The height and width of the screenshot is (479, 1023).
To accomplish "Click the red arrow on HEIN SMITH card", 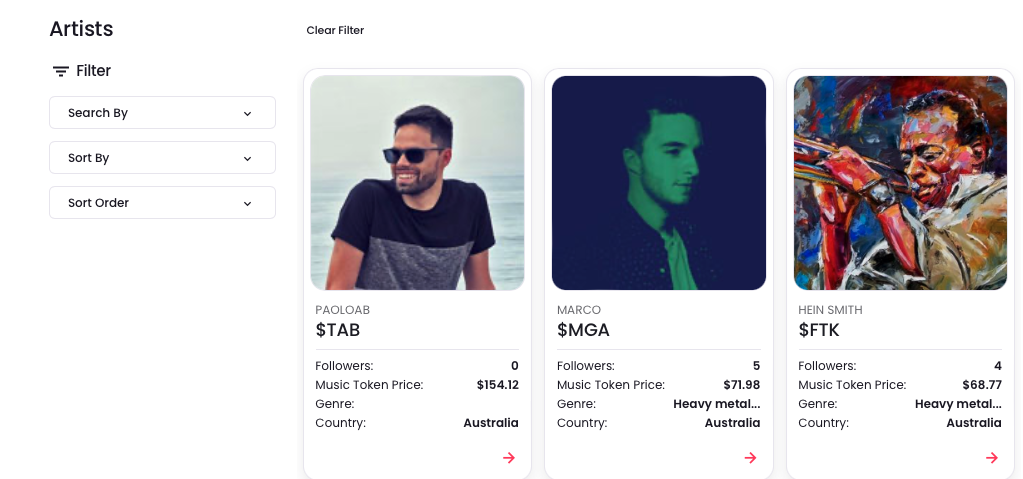I will 992,458.
